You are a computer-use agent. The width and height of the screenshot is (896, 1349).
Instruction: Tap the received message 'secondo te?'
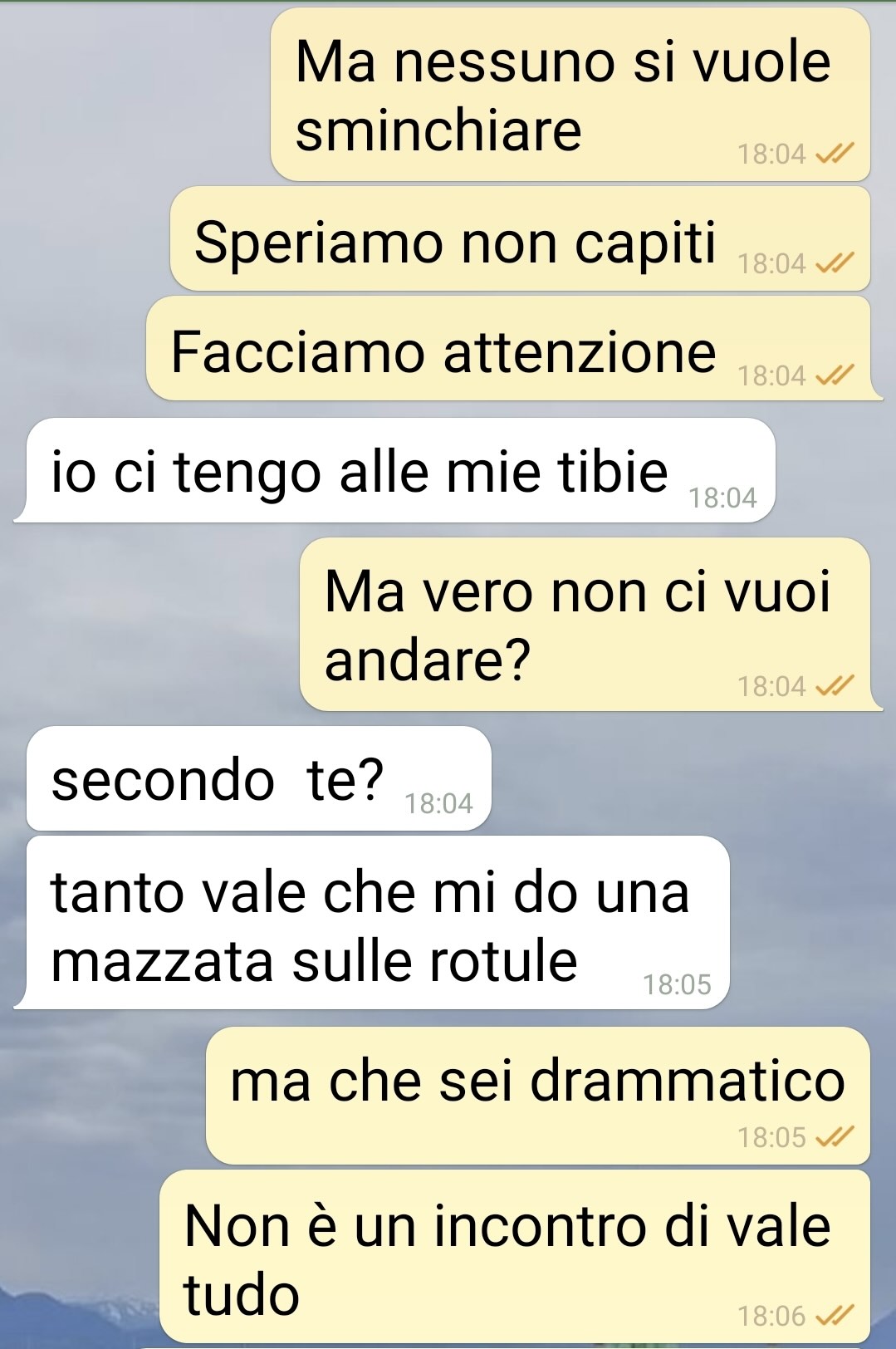tap(259, 778)
